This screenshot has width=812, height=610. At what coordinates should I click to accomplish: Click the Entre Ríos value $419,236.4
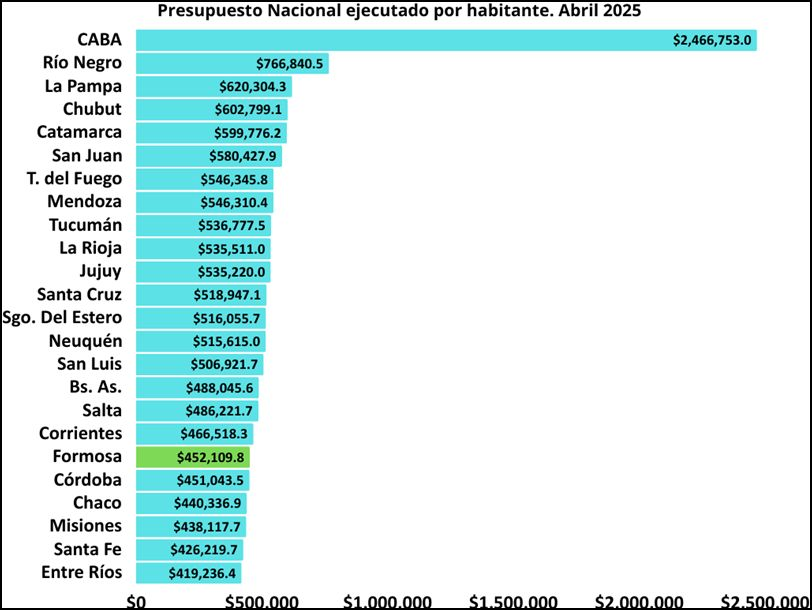point(202,573)
